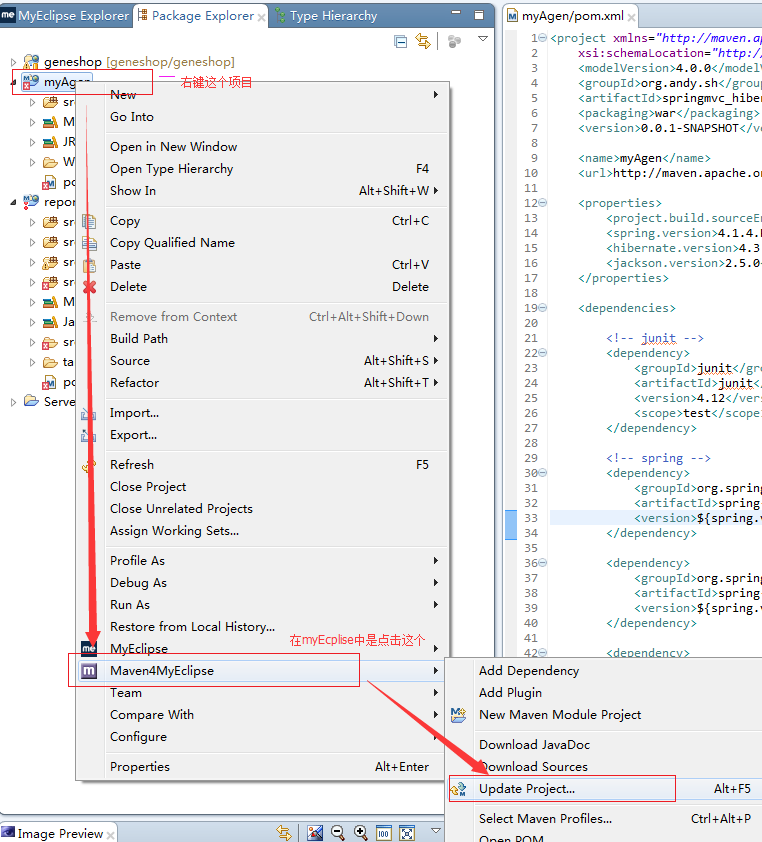Close the Package Explorer tab

point(262,17)
